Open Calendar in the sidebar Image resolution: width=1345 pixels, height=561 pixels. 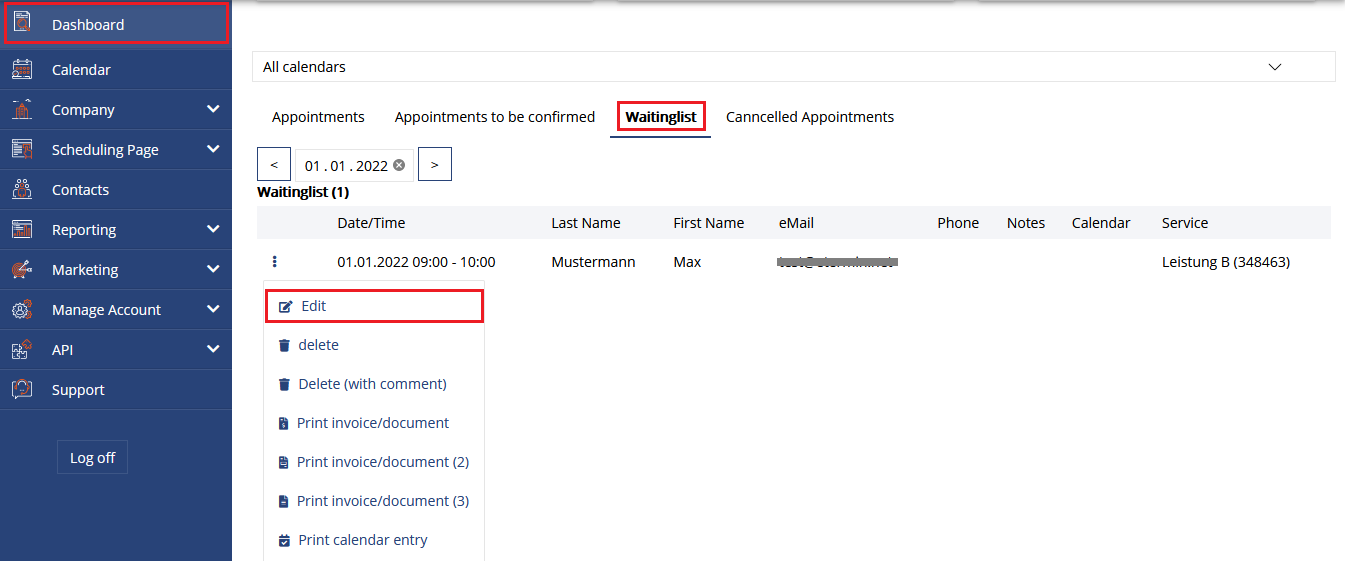pos(116,69)
